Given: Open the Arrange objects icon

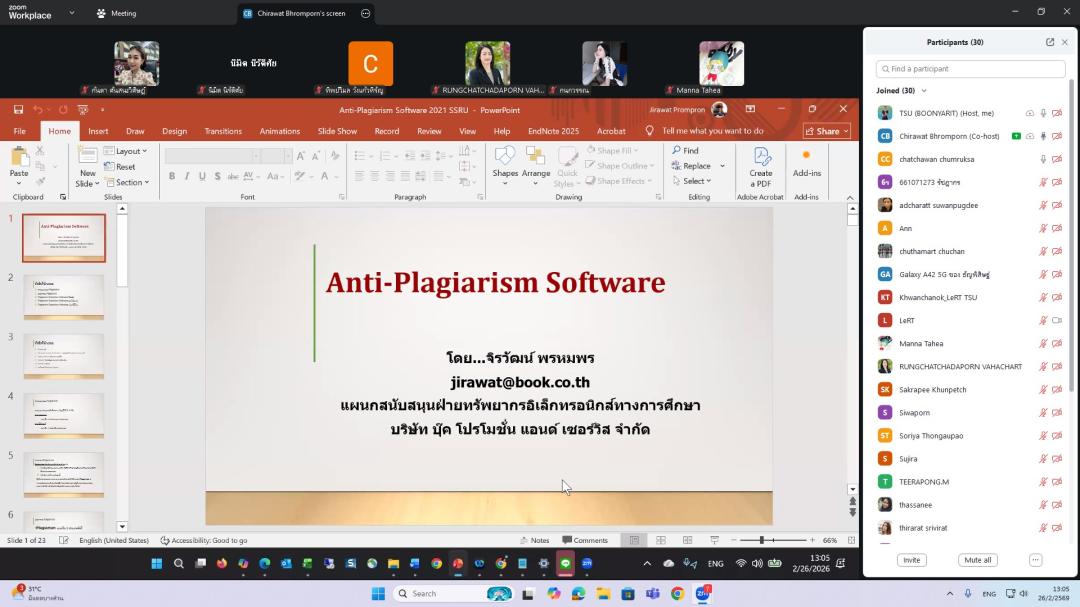Looking at the screenshot, I should coord(536,157).
